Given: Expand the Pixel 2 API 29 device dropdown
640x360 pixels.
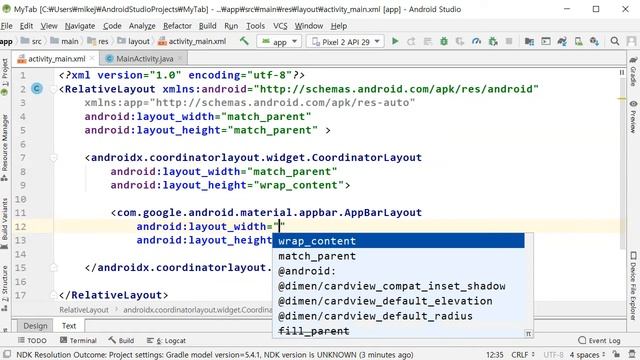Looking at the screenshot, I should click(x=346, y=42).
